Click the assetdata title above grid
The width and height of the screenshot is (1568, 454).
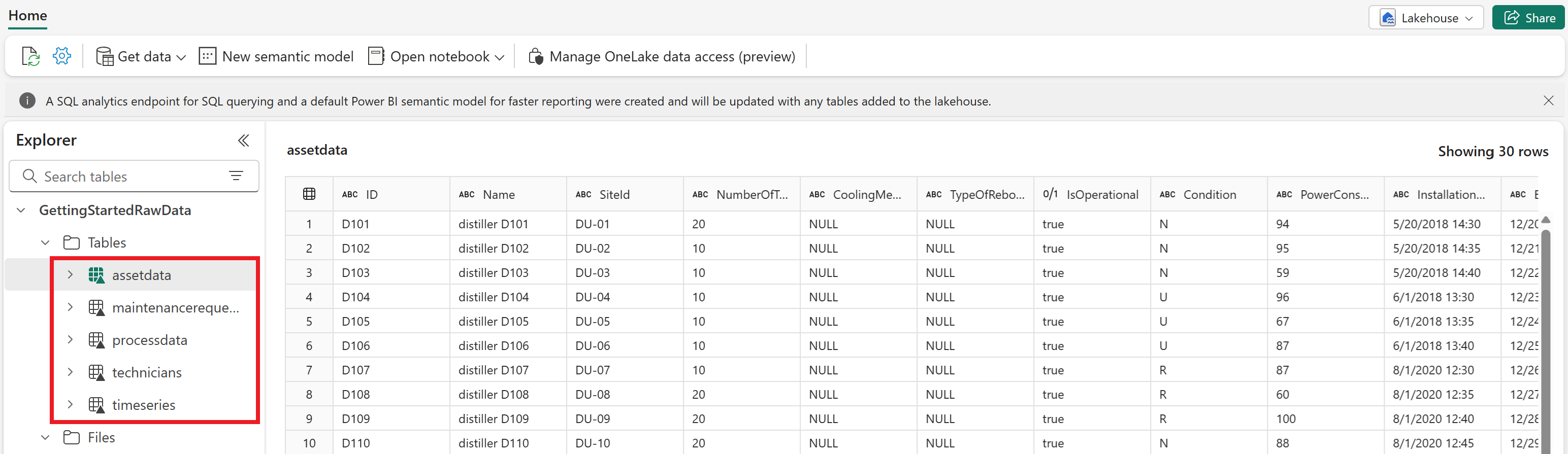(317, 150)
